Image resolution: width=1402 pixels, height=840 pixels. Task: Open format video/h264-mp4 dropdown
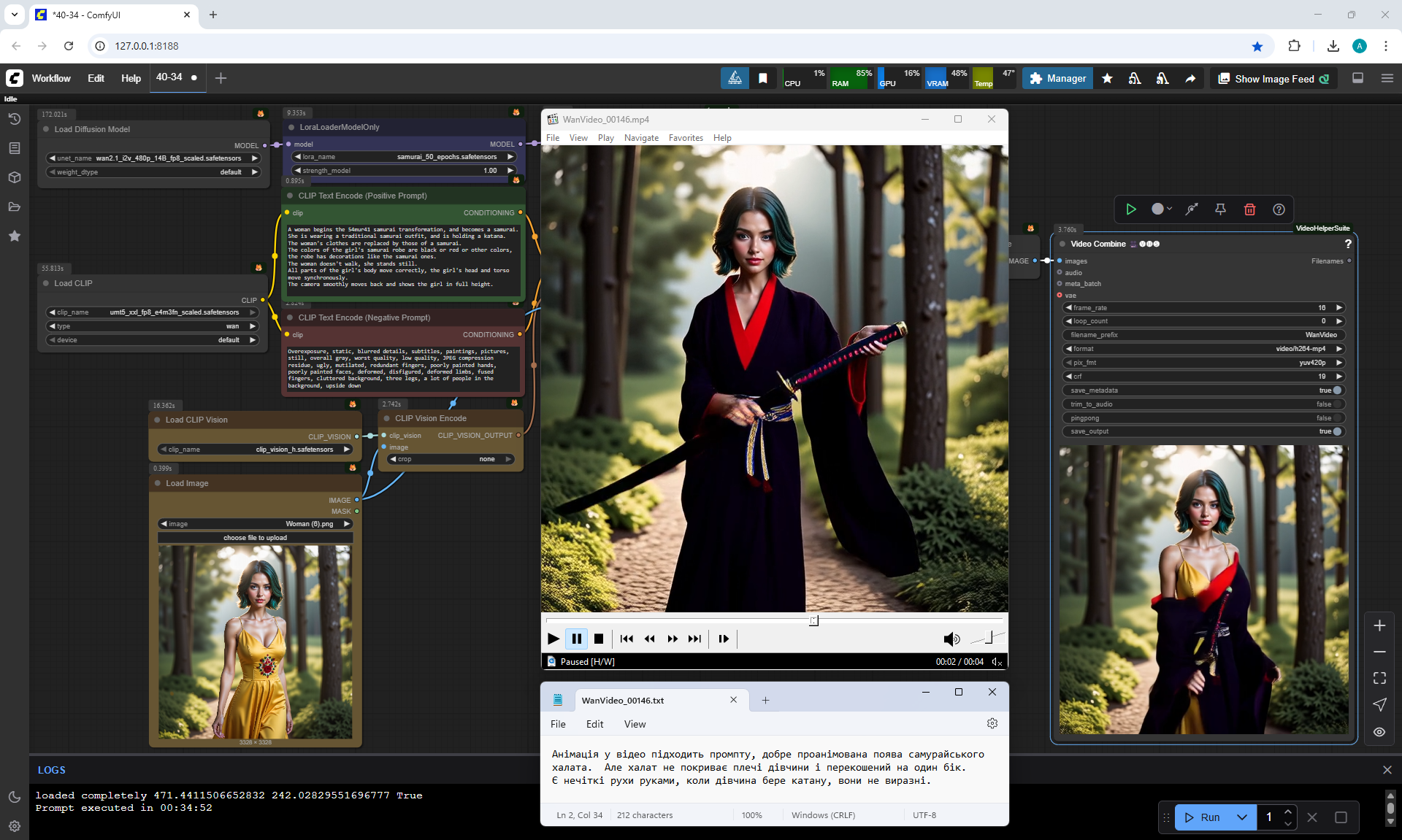click(x=1203, y=349)
